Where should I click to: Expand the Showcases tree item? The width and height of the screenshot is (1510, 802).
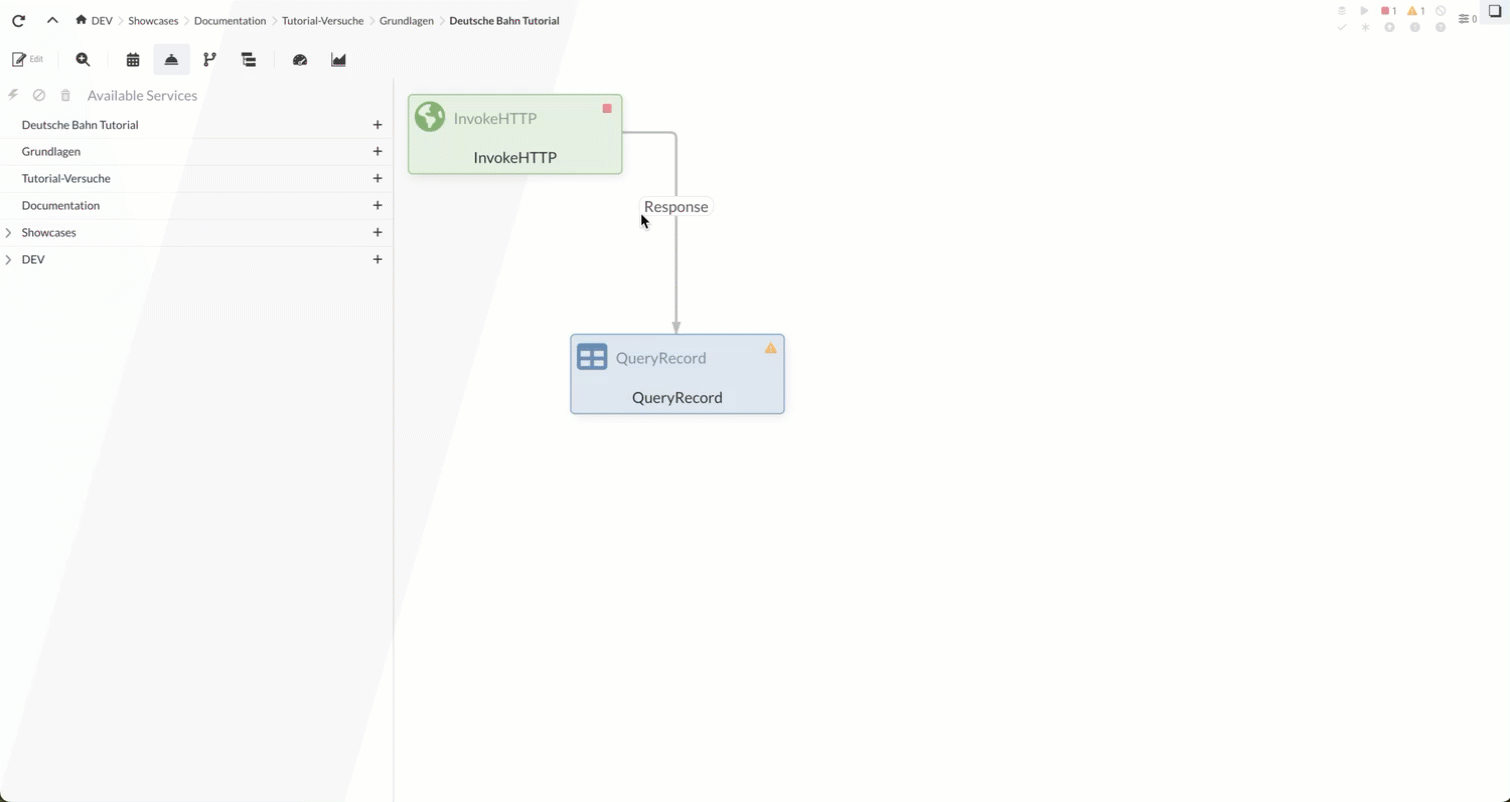click(x=9, y=232)
